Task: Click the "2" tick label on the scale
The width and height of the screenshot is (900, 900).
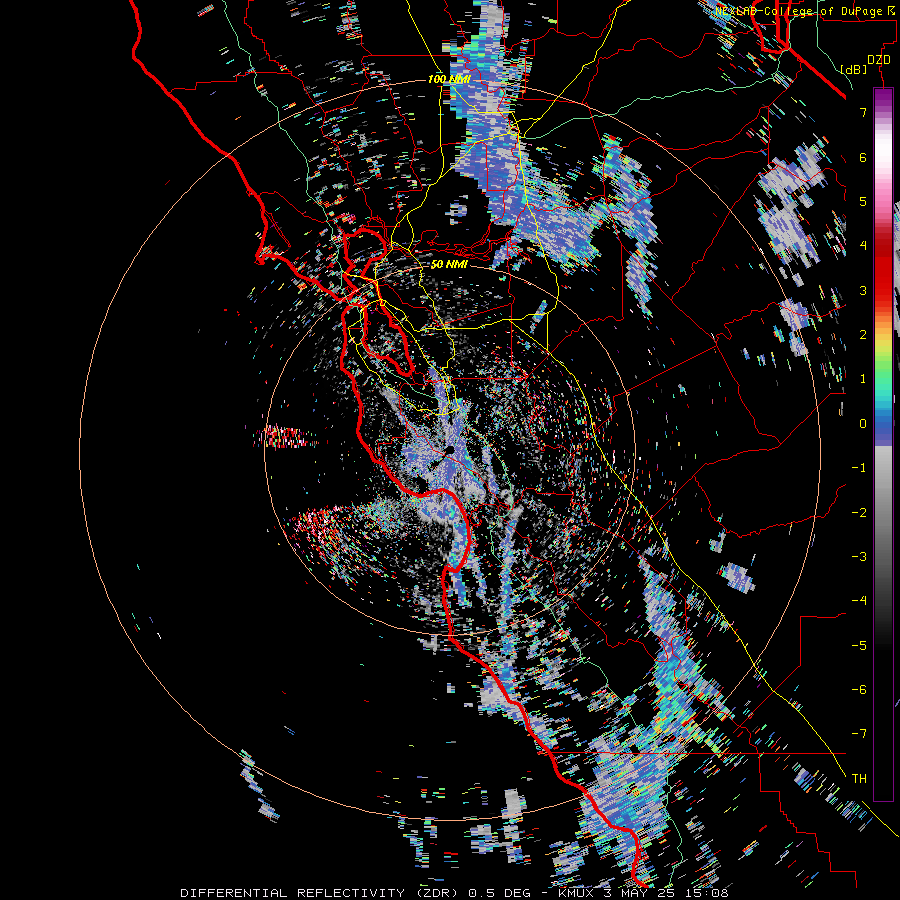Action: click(863, 335)
